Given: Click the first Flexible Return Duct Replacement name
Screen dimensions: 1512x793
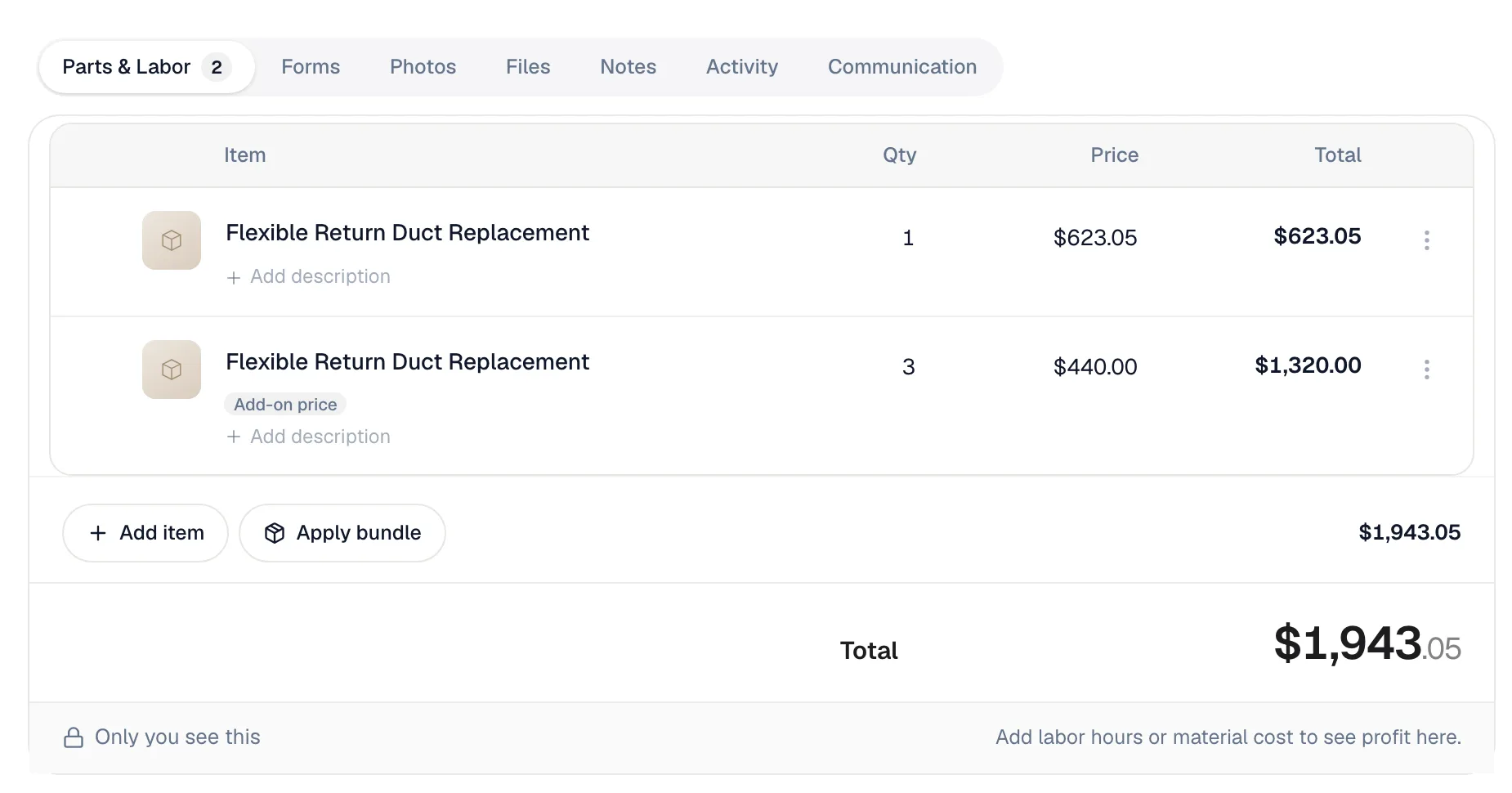Looking at the screenshot, I should tap(407, 233).
